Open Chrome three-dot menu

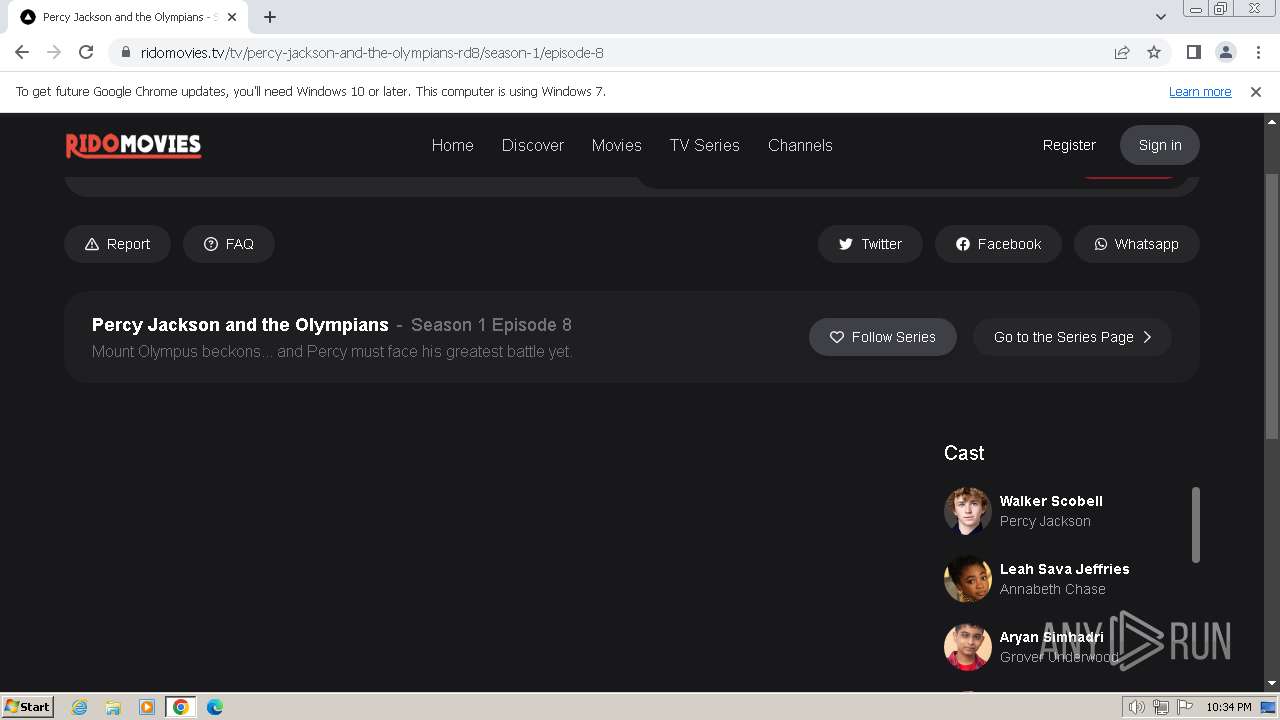click(1258, 52)
